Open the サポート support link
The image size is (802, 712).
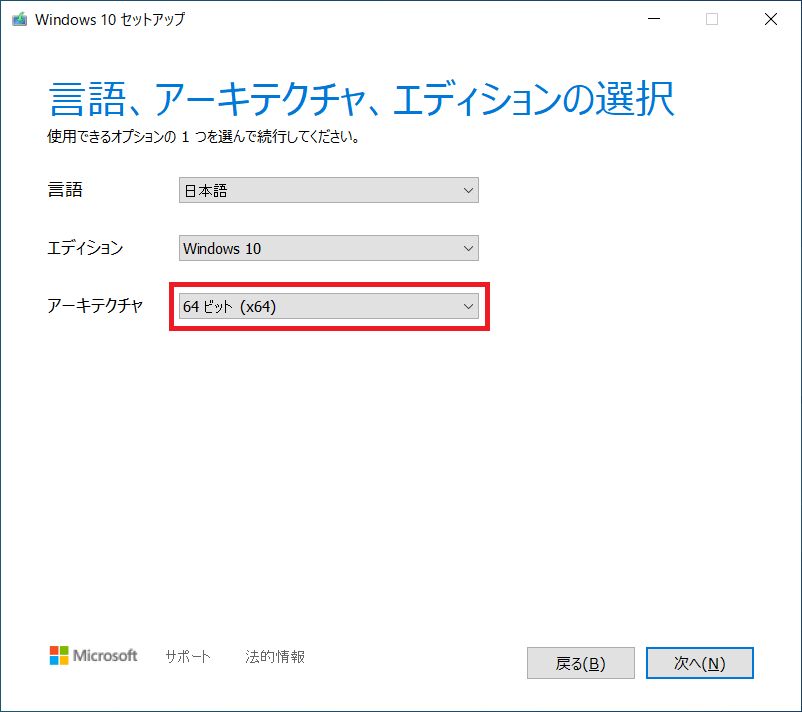point(187,656)
